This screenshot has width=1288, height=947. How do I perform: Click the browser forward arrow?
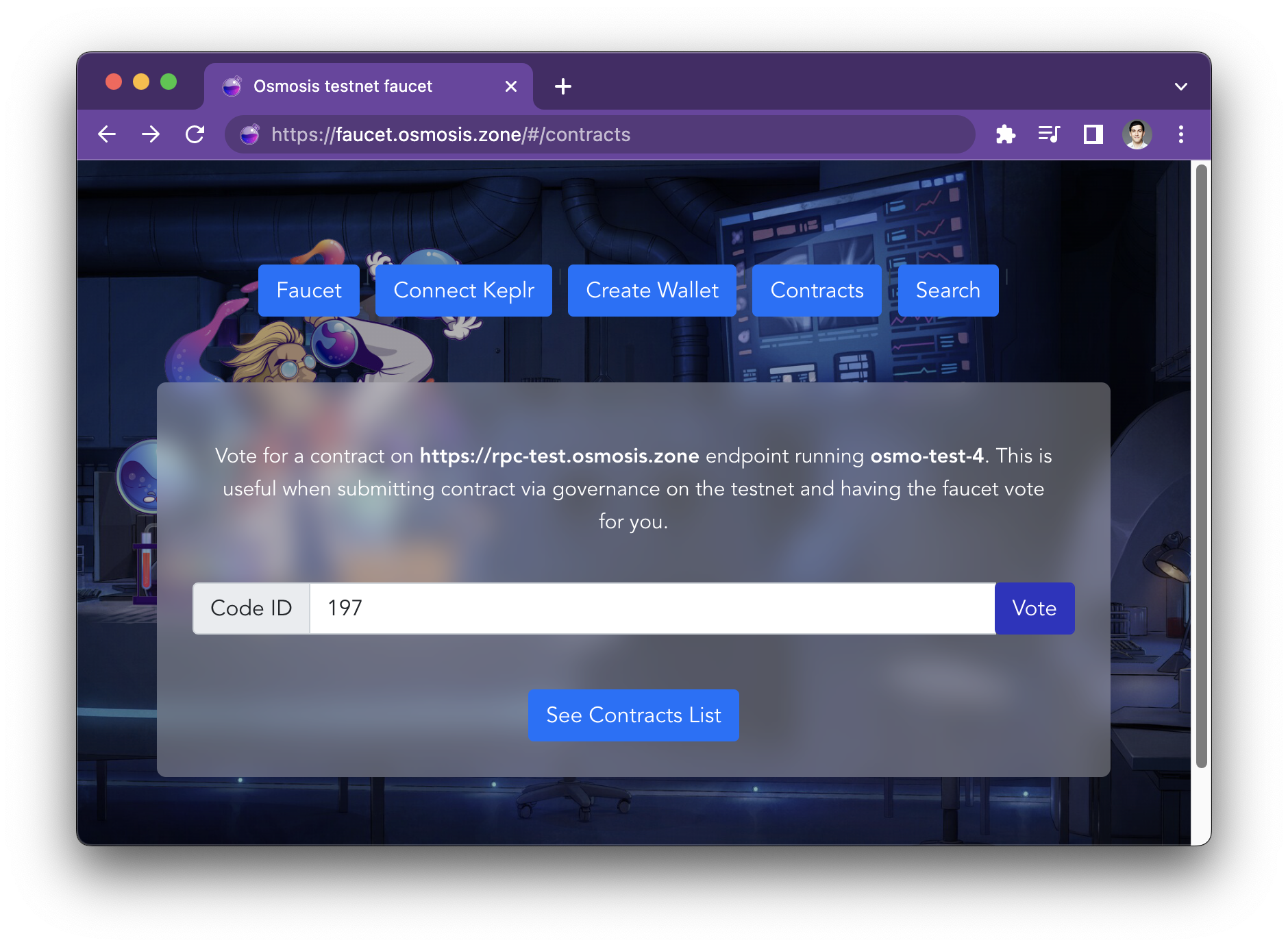(x=151, y=134)
